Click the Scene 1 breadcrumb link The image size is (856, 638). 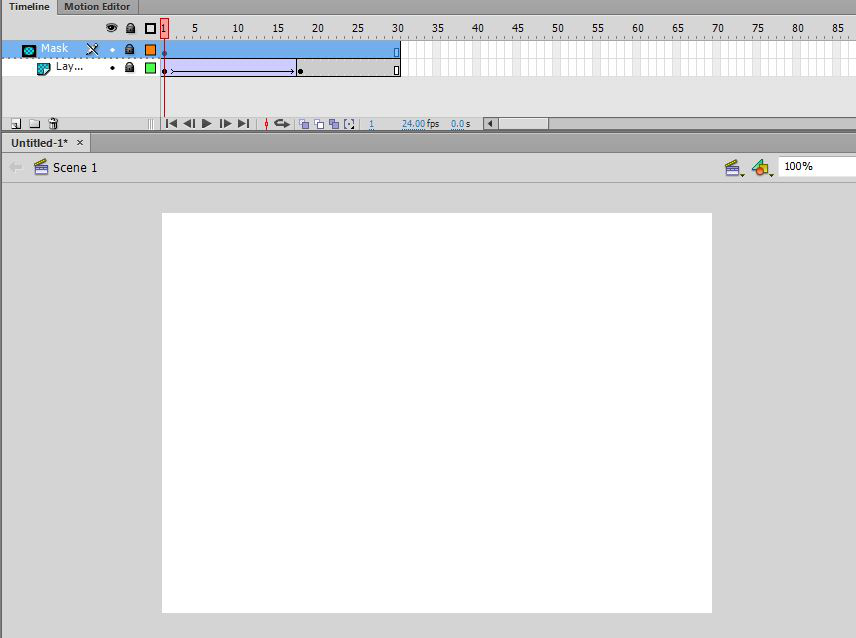(x=75, y=168)
